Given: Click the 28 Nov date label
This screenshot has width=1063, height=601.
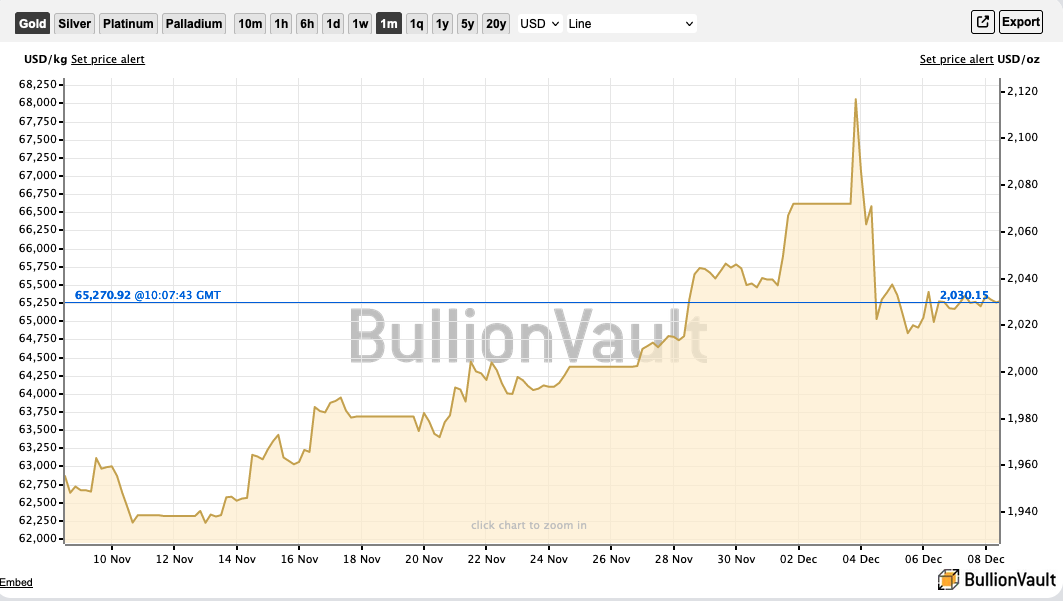Looking at the screenshot, I should 674,559.
